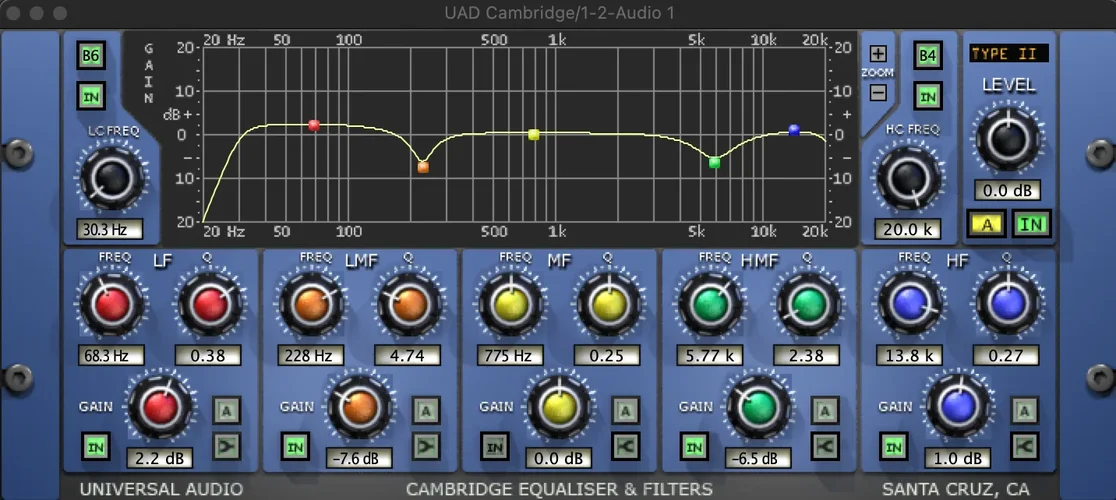Click the yellow MF FREQ knob
The width and height of the screenshot is (1116, 500).
coord(510,304)
